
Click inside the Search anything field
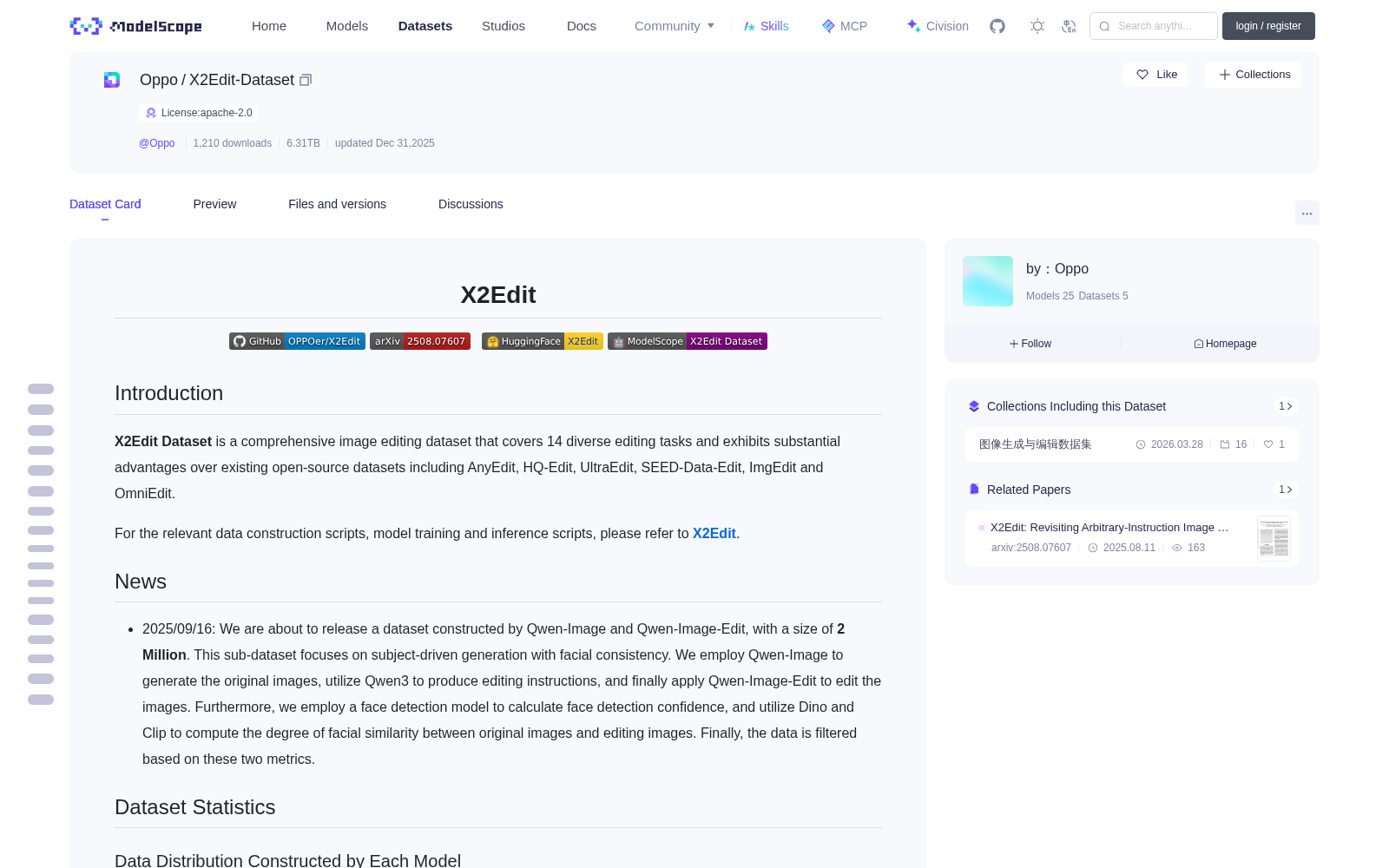pyautogui.click(x=1154, y=26)
